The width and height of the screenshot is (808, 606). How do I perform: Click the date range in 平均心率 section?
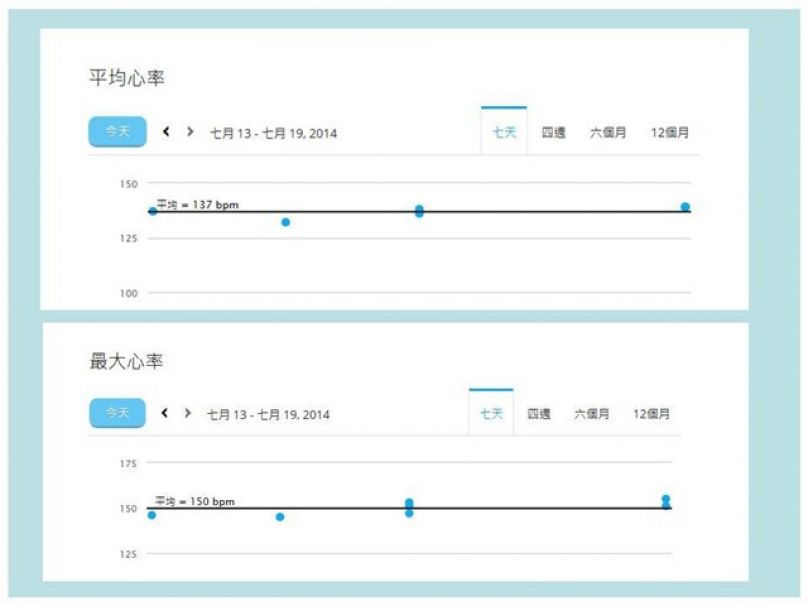pos(273,133)
